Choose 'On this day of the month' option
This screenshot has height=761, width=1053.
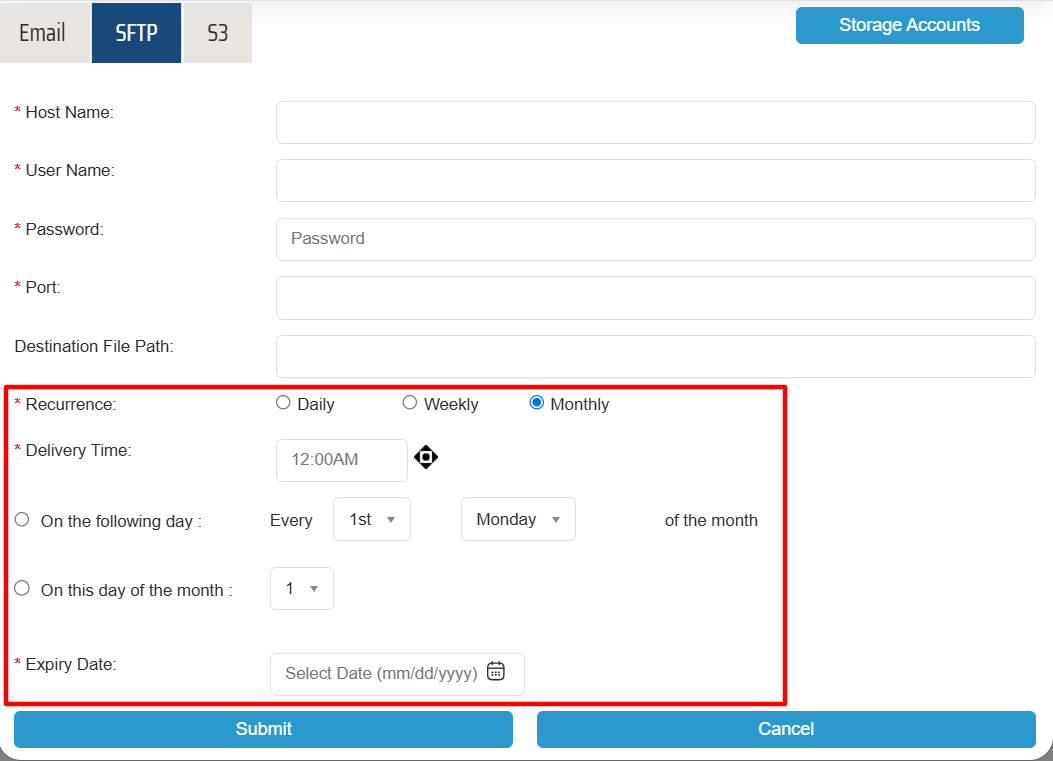point(22,589)
